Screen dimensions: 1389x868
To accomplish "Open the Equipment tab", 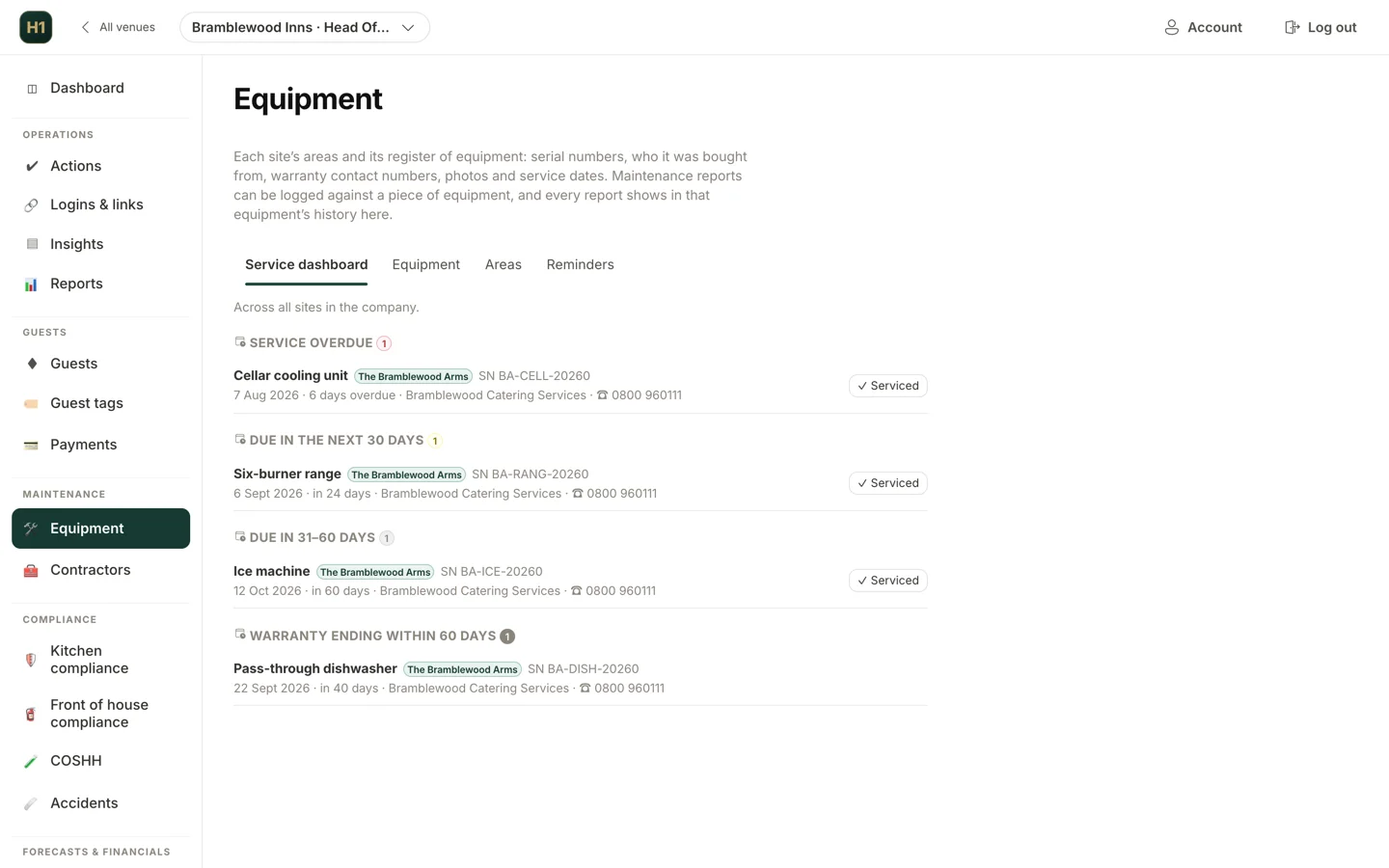I will pos(425,264).
